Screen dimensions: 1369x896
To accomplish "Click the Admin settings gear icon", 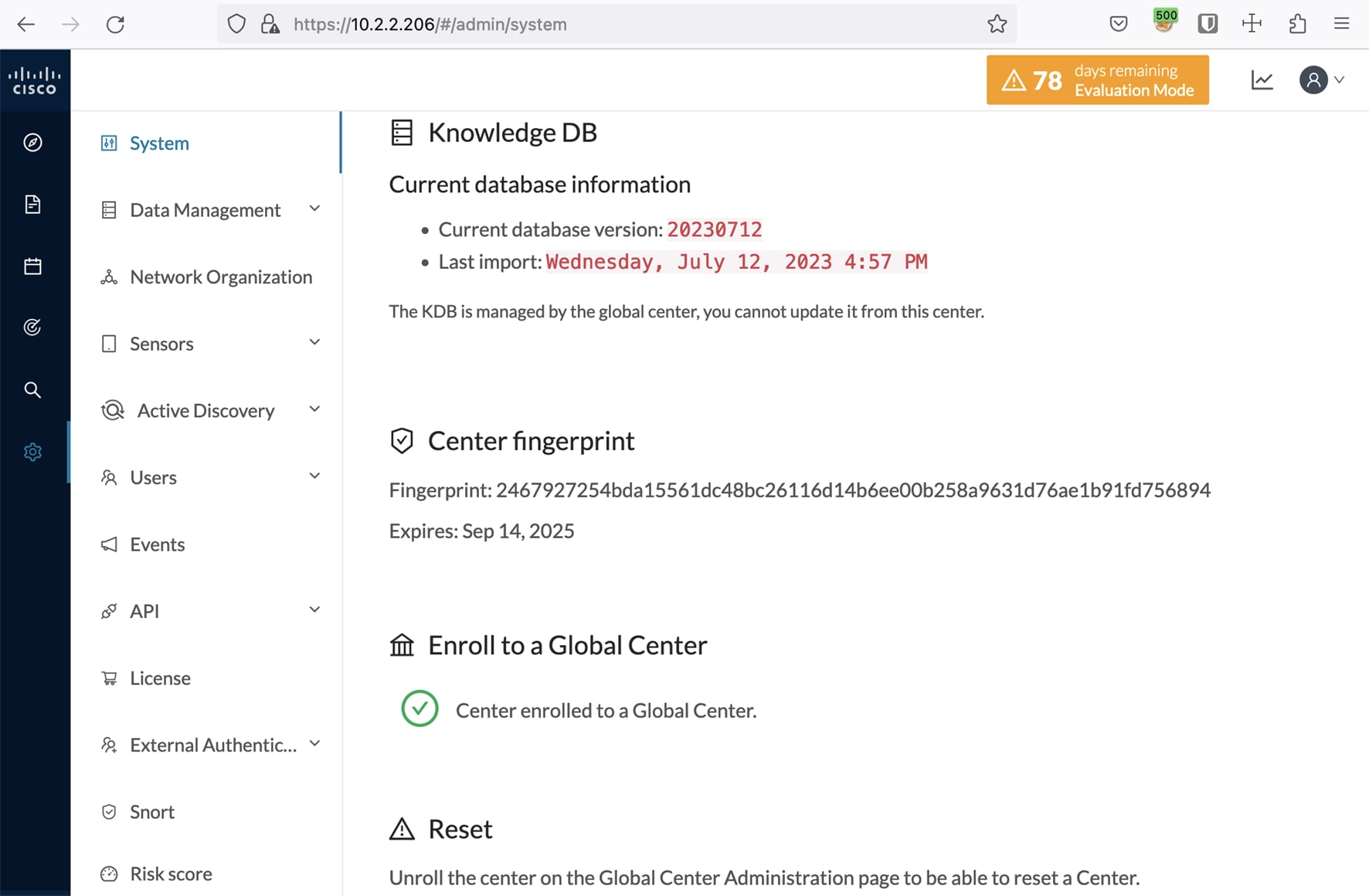I will (32, 452).
